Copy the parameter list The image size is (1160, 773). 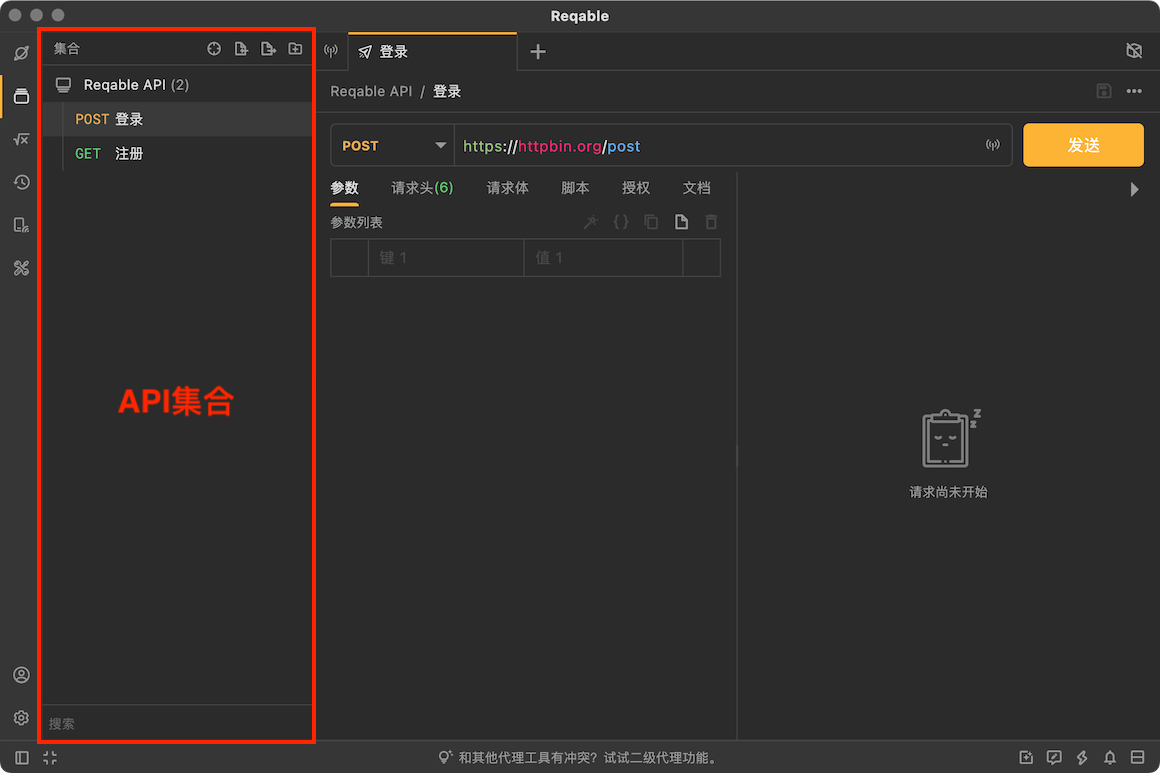[651, 222]
